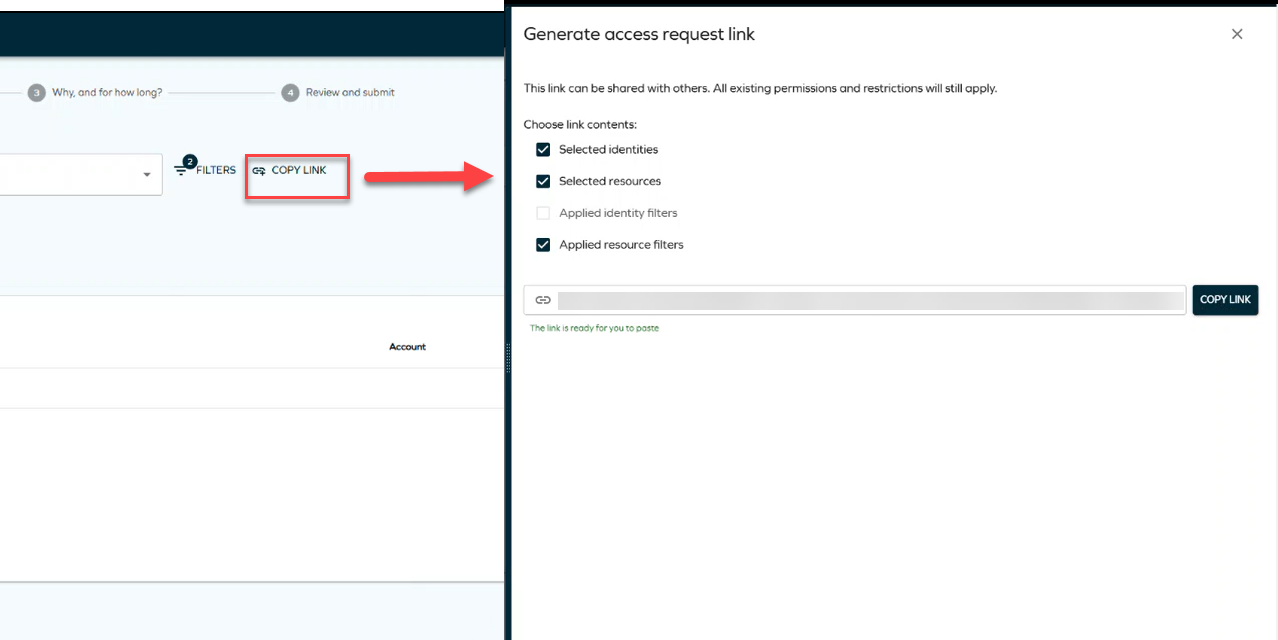
Task: Click the "2" badge on the filter icon
Action: coord(189,159)
